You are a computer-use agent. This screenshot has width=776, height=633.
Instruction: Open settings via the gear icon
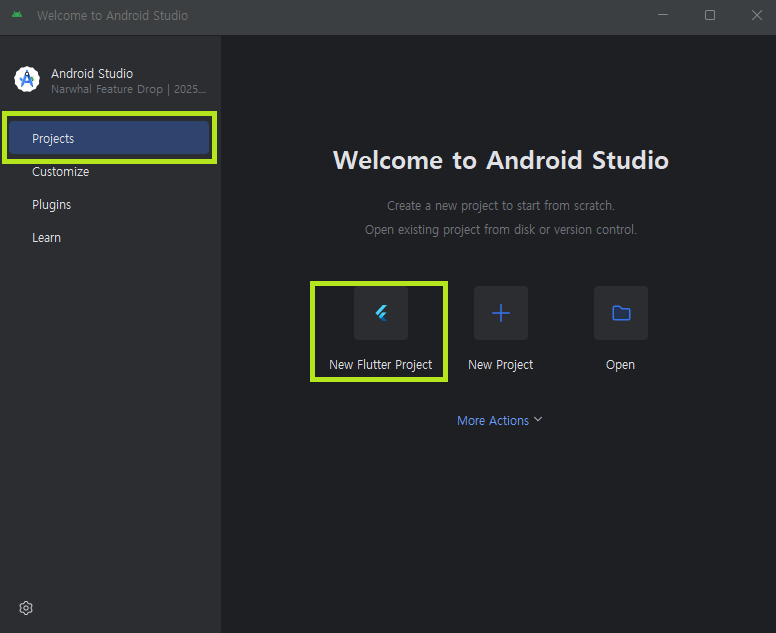pyautogui.click(x=26, y=608)
